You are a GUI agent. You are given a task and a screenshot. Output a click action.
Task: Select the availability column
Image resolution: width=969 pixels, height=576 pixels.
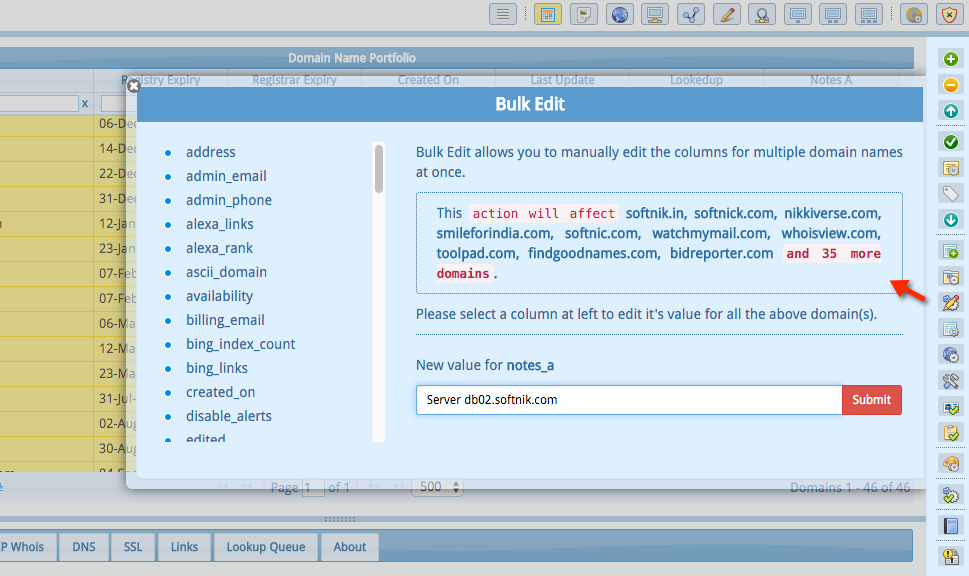[219, 297]
